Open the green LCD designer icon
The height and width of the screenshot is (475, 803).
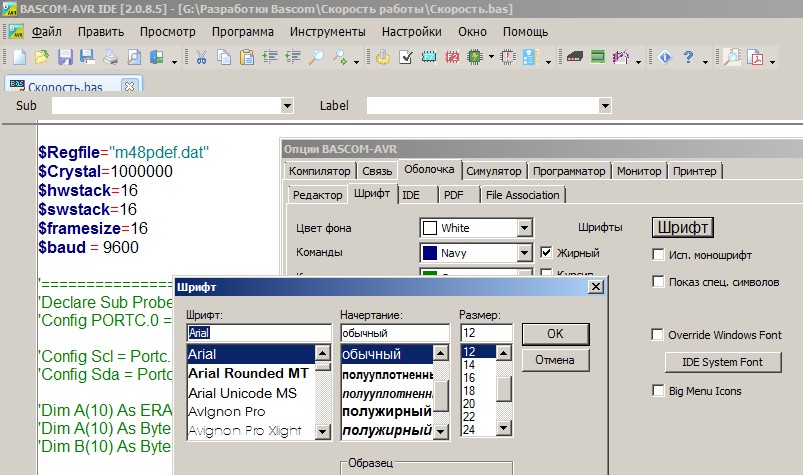tap(598, 57)
